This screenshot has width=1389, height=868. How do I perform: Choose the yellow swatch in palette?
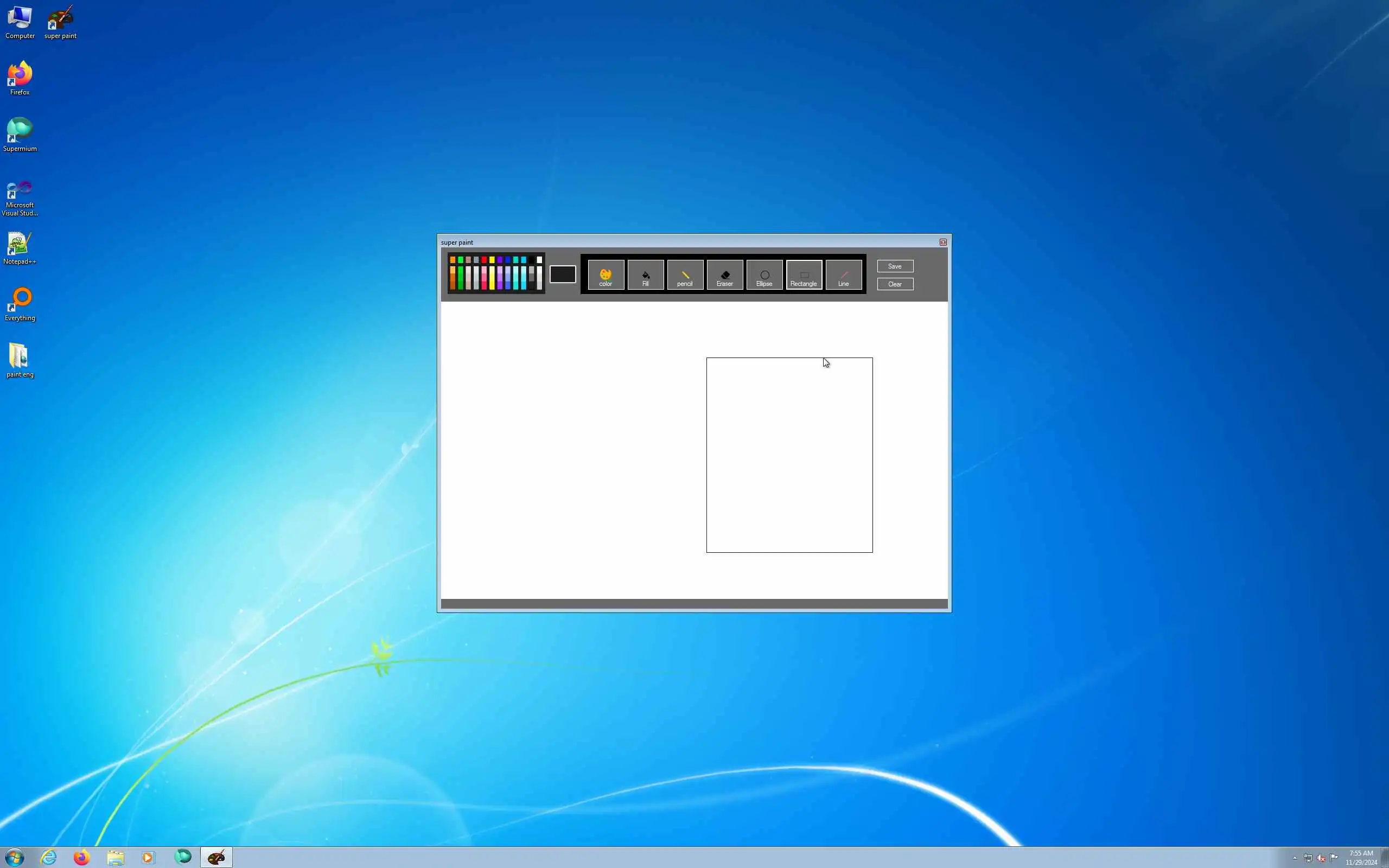point(492,260)
